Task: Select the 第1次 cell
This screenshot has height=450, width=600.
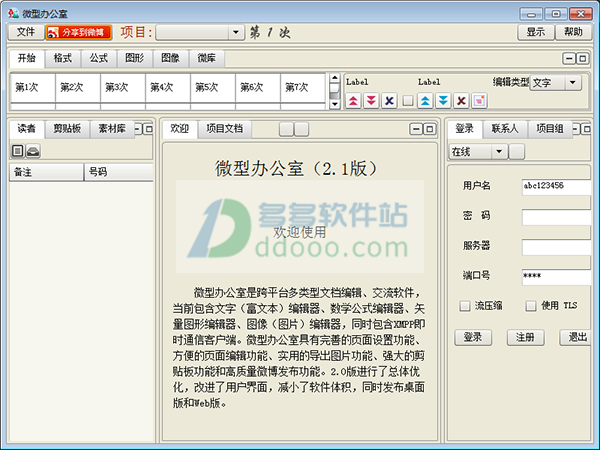Action: tap(33, 88)
